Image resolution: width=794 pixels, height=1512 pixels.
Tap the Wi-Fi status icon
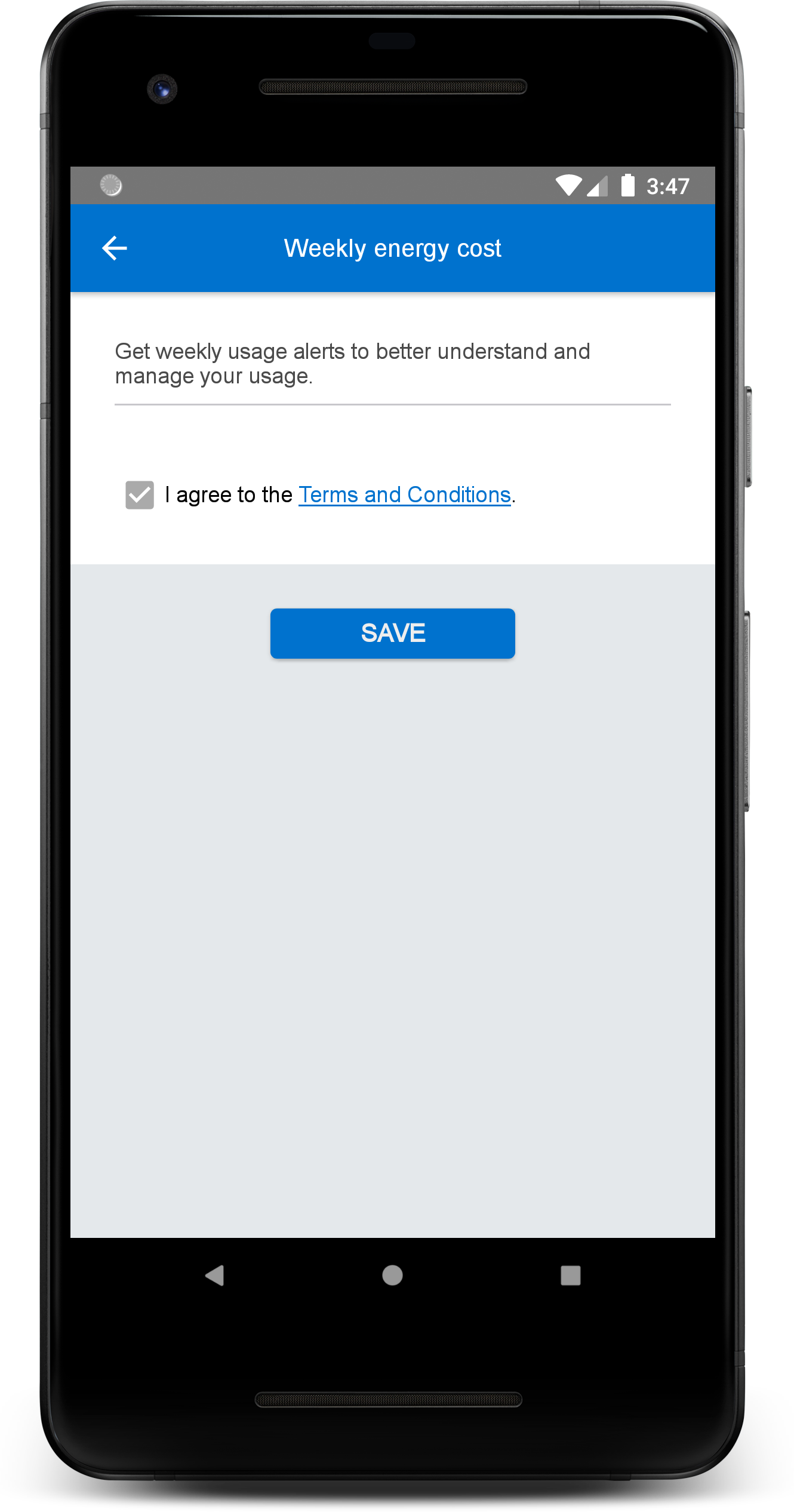568,186
